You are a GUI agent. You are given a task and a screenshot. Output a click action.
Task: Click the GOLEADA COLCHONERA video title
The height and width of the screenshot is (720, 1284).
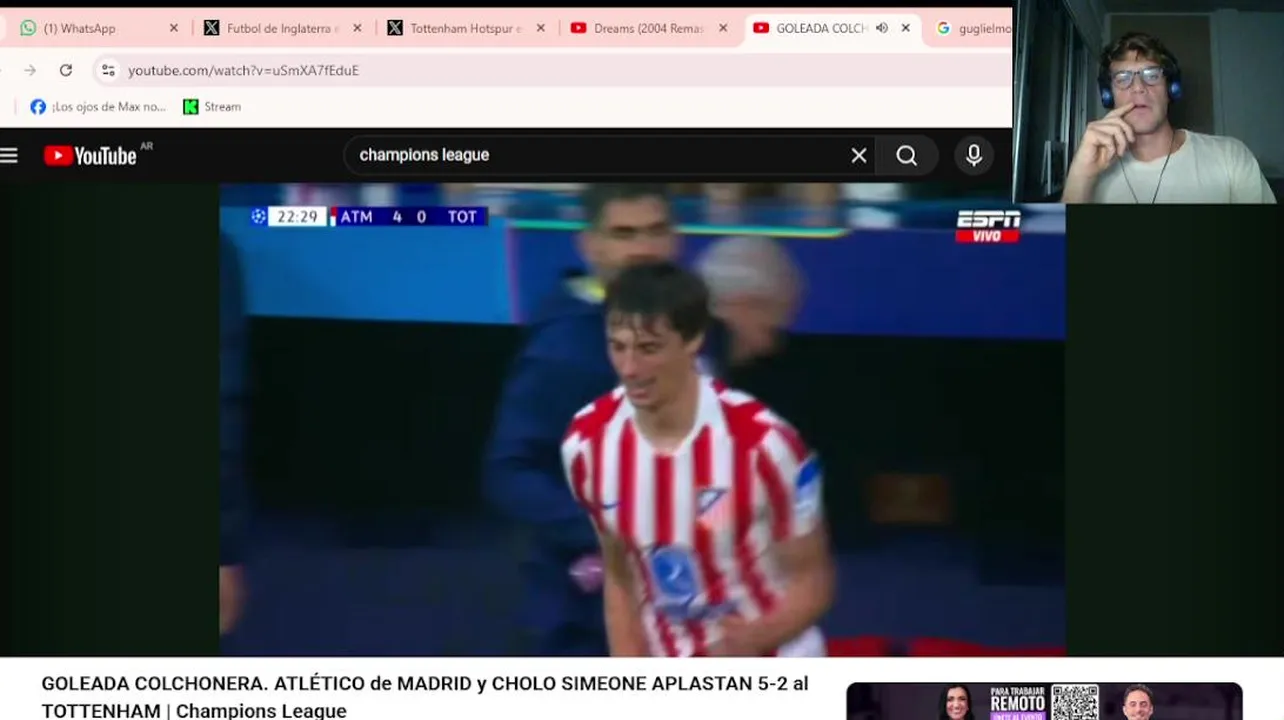pos(425,697)
